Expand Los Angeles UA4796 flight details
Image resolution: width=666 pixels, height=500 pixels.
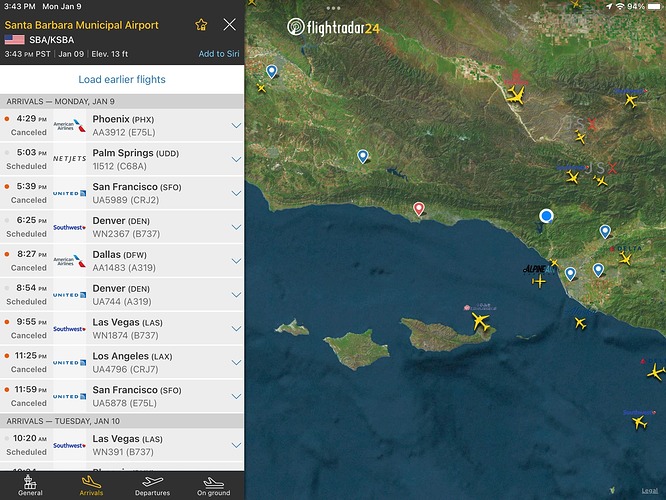[x=236, y=362]
